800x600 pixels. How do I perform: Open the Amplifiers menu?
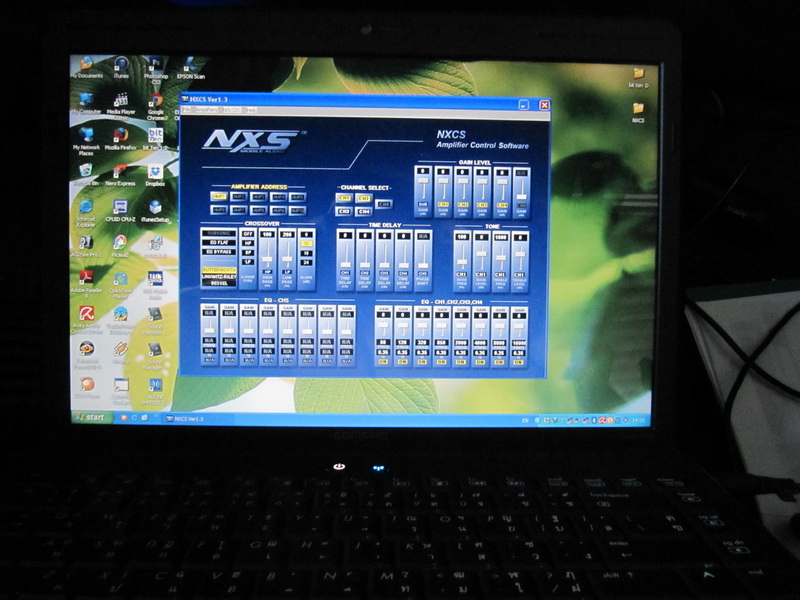(206, 110)
